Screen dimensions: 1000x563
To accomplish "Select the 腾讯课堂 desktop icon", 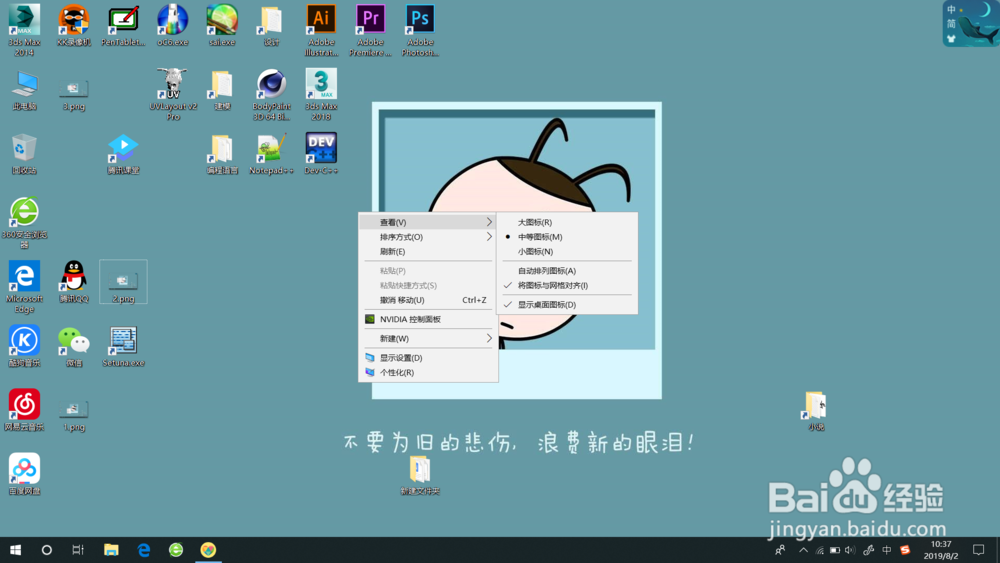I will [123, 154].
